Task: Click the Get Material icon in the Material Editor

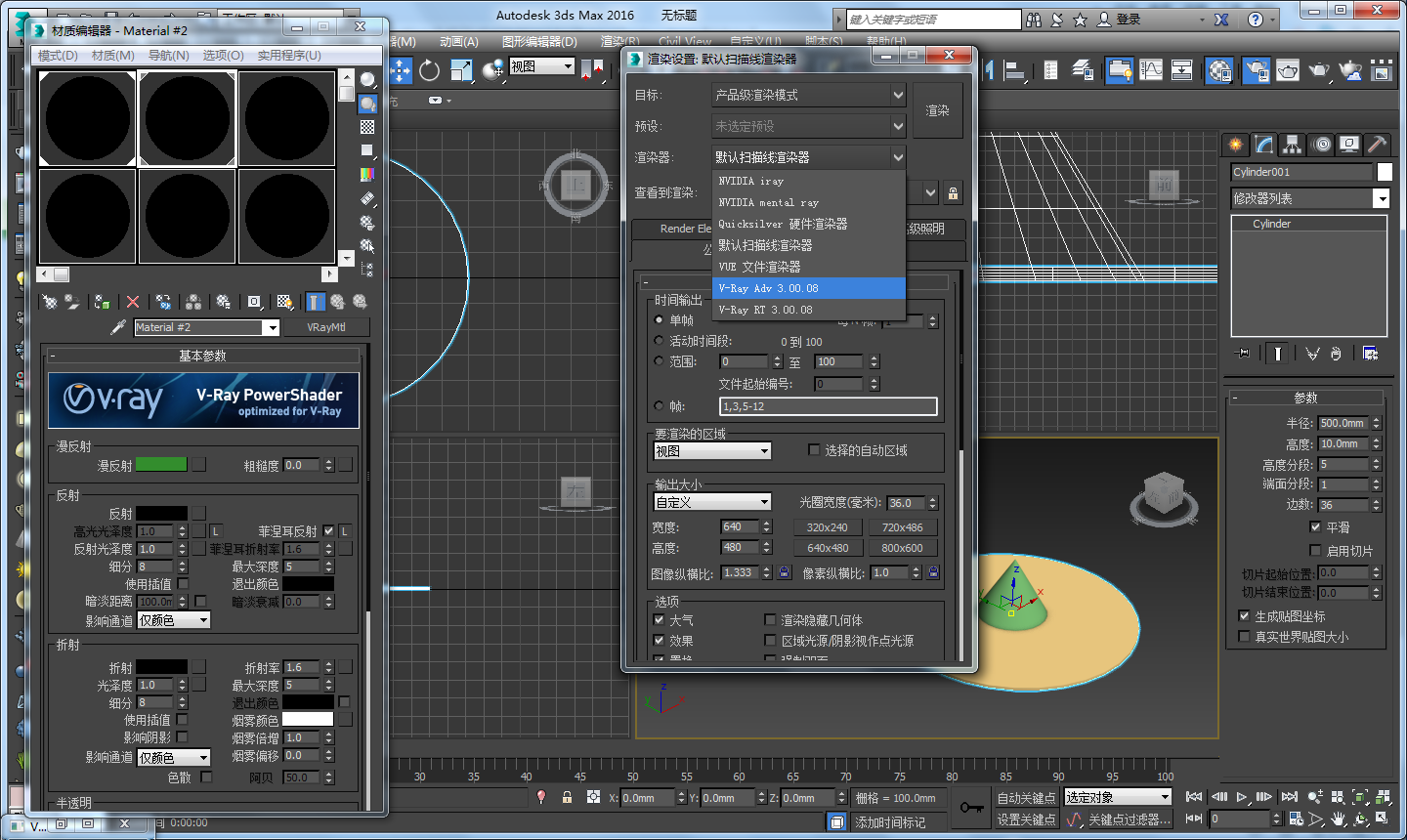Action: pyautogui.click(x=49, y=302)
